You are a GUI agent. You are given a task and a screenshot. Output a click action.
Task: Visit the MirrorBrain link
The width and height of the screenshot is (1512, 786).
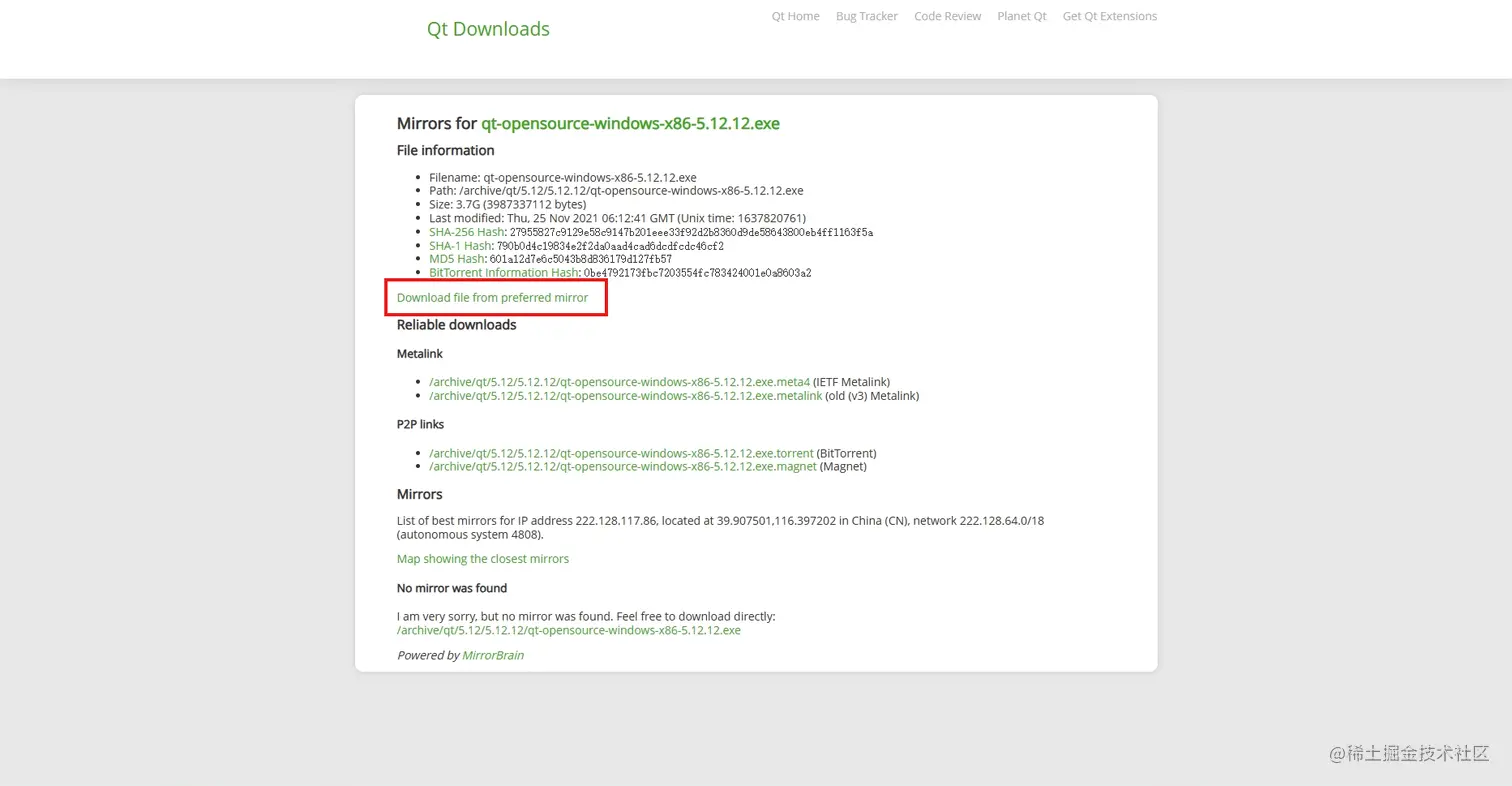click(x=493, y=655)
